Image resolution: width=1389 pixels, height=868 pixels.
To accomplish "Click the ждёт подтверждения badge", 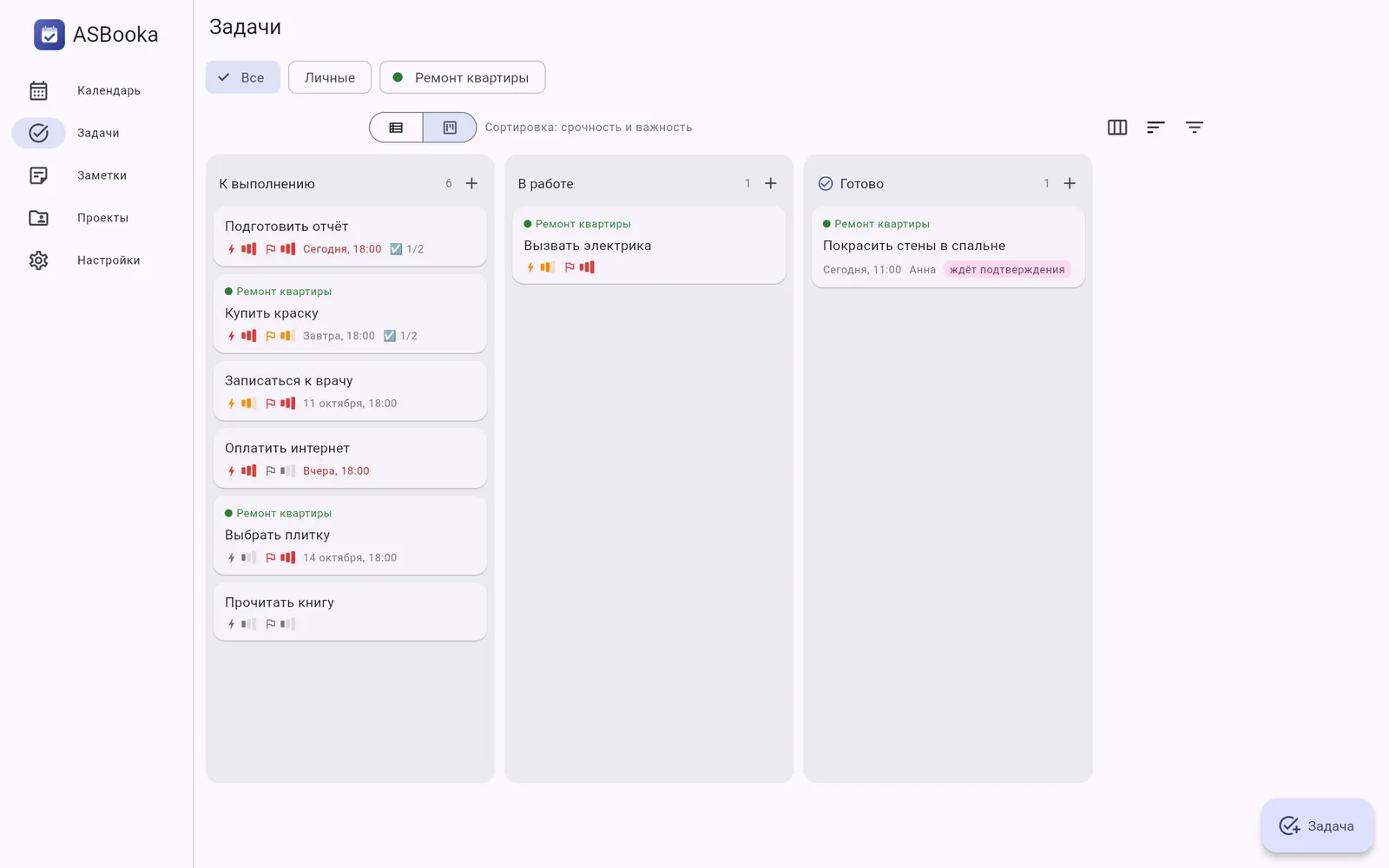I will [x=1007, y=270].
